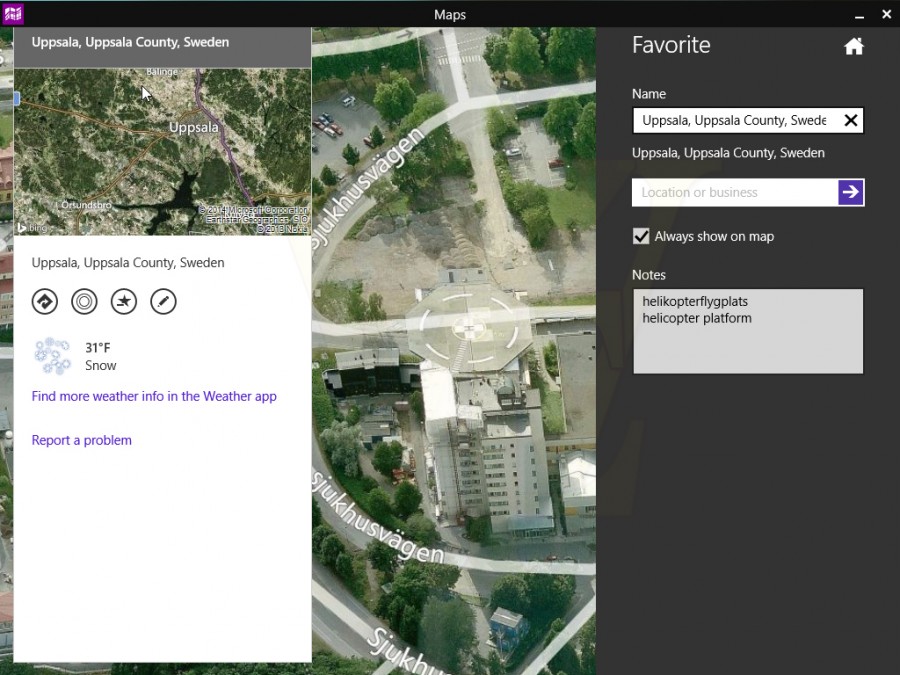Viewport: 900px width, 675px height.
Task: Submit location search with the purple arrow button
Action: (851, 192)
